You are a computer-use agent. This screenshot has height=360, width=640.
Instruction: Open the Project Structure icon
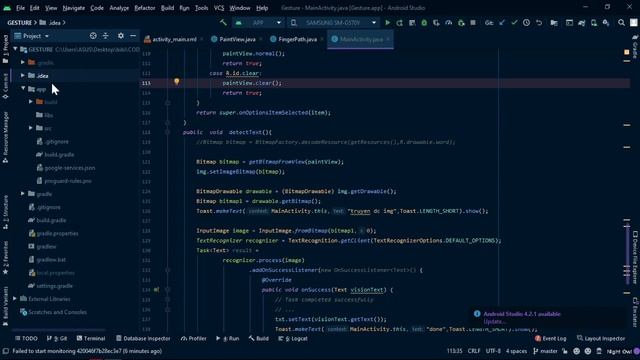[x=554, y=23]
